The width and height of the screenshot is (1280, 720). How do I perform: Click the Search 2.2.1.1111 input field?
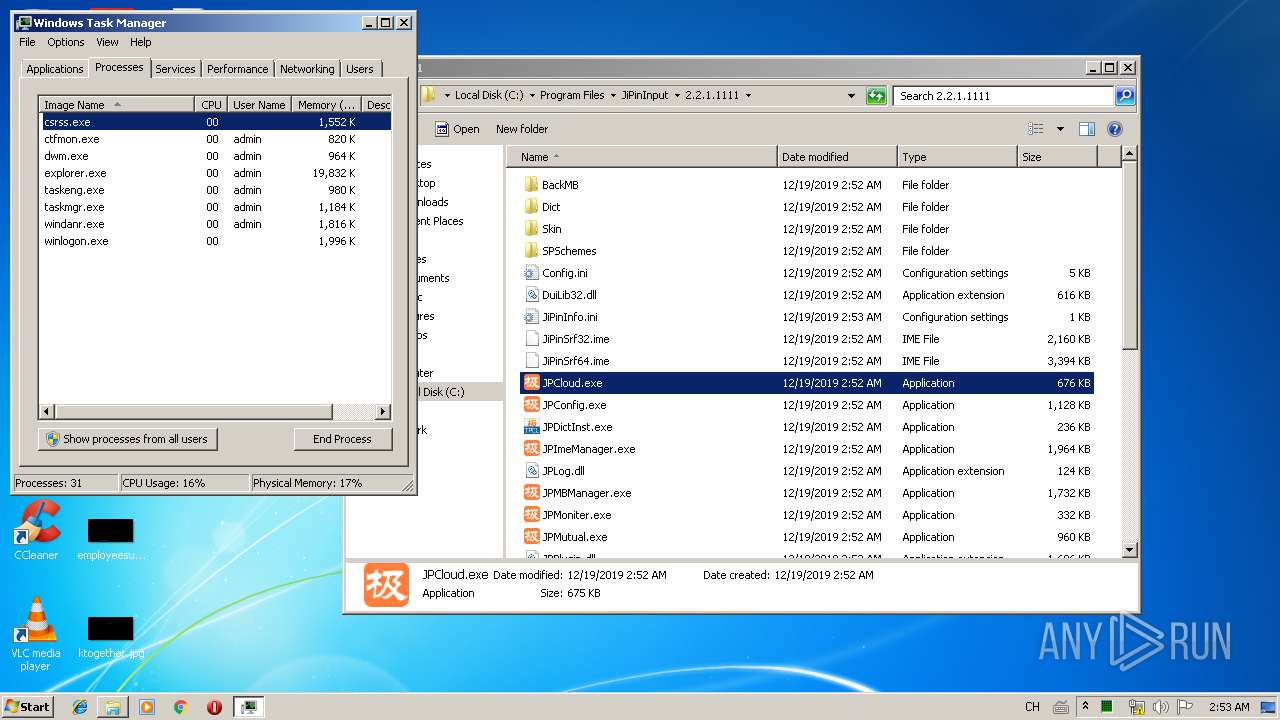click(x=1003, y=96)
